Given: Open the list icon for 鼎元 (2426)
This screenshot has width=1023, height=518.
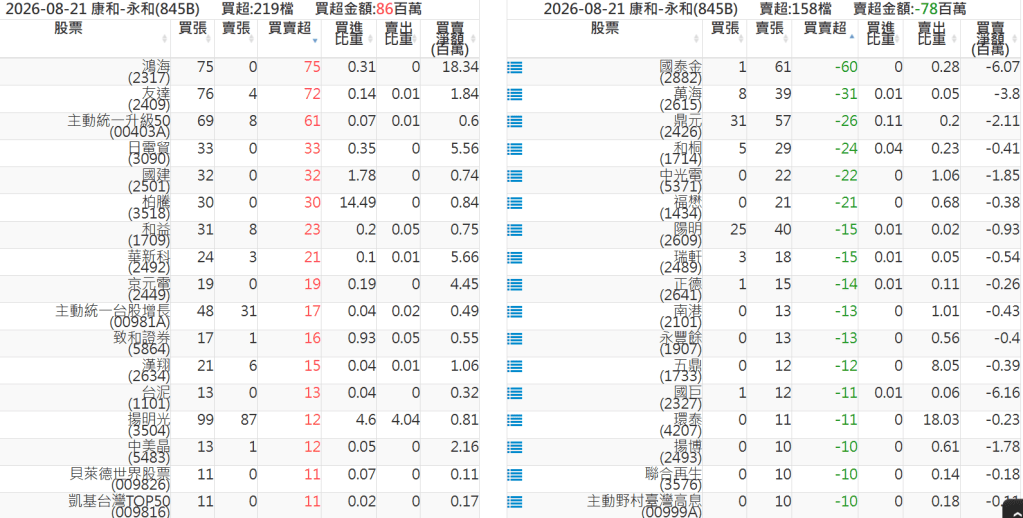Looking at the screenshot, I should pos(515,121).
